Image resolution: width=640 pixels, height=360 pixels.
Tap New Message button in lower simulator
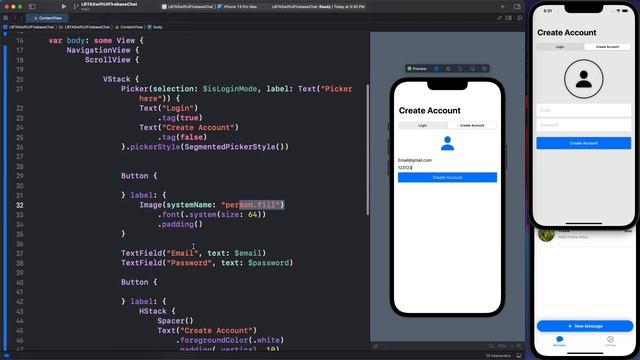[x=585, y=326]
